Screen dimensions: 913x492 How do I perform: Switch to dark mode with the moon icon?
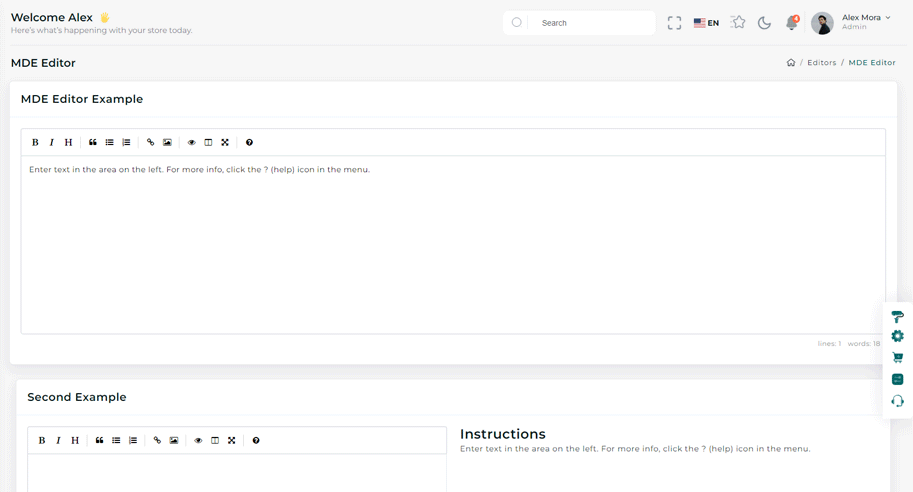[x=764, y=23]
